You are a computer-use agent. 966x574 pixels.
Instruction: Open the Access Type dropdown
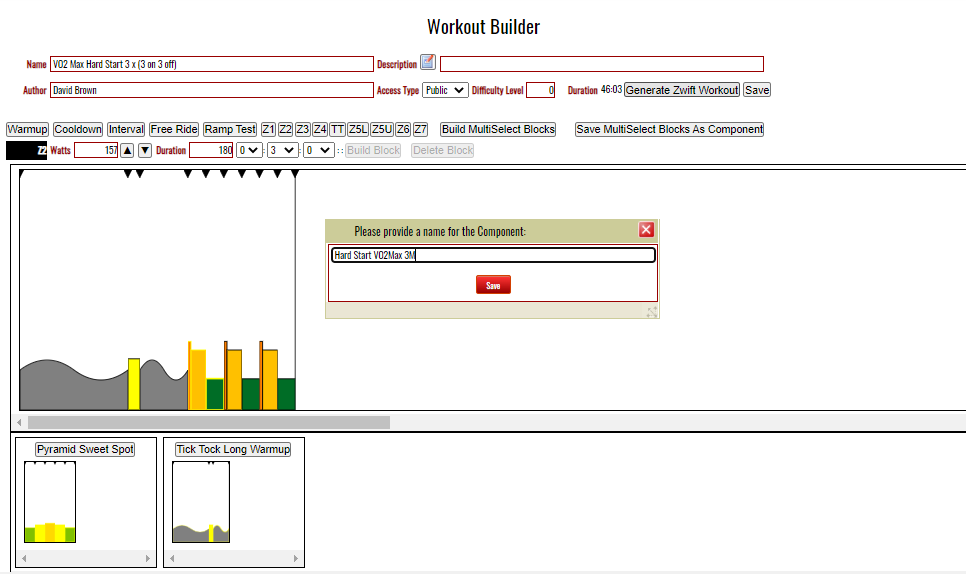[445, 90]
